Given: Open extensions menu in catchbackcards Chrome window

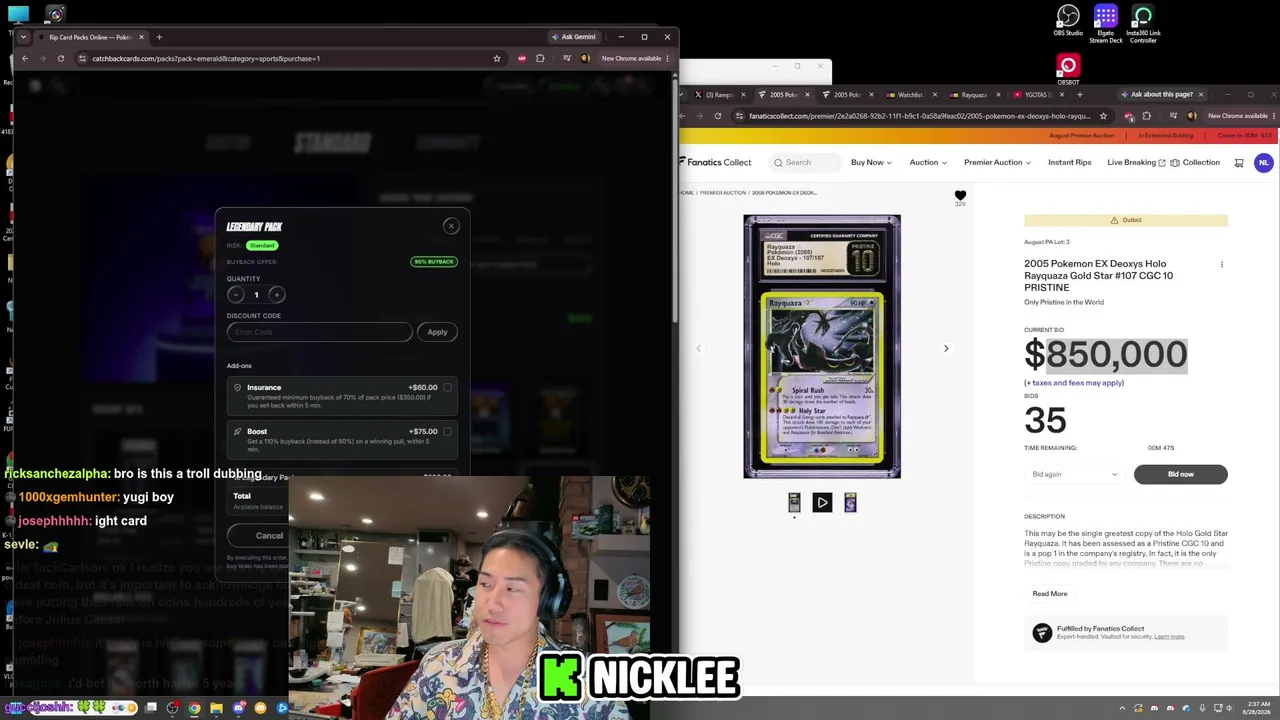Looking at the screenshot, I should tap(540, 58).
